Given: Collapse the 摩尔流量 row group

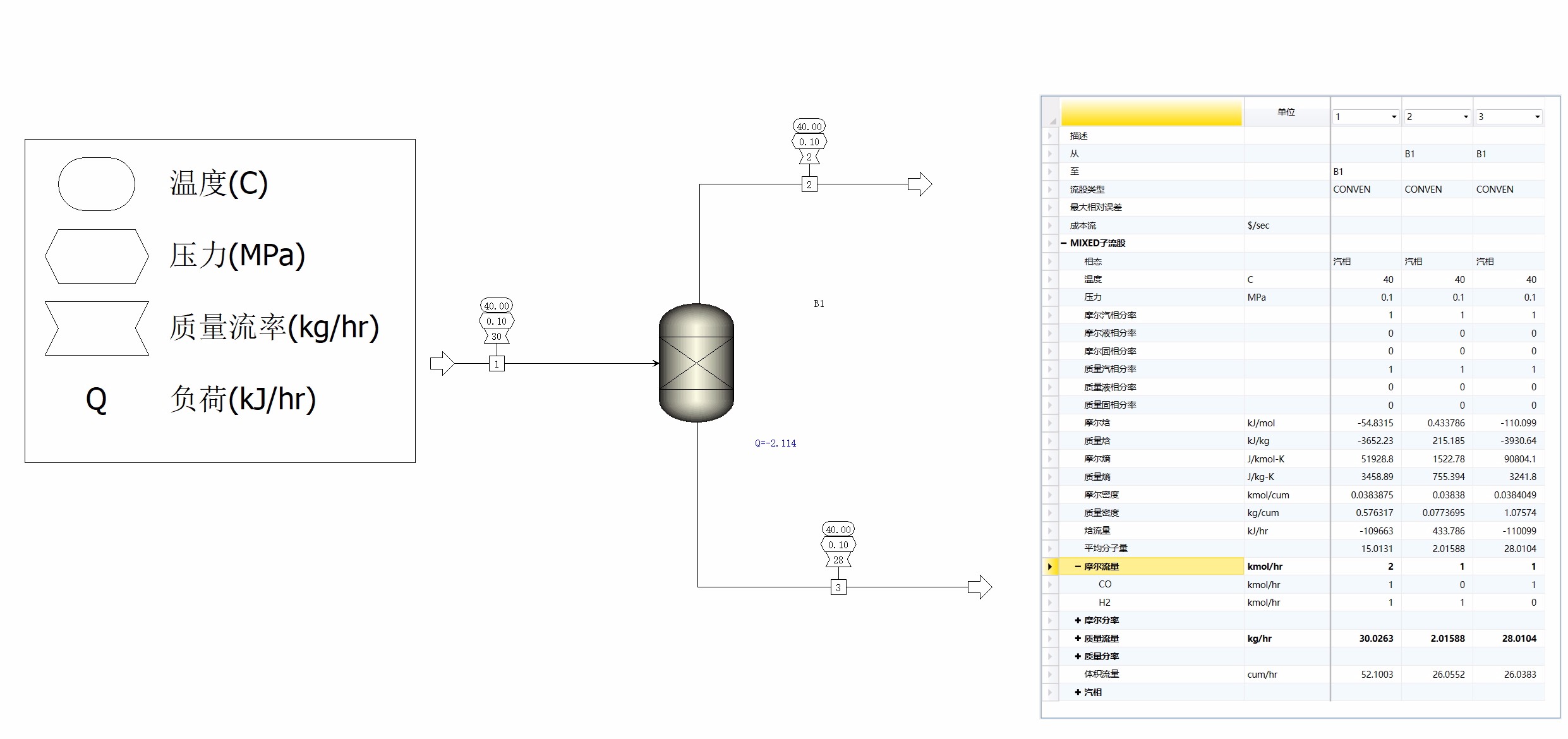Looking at the screenshot, I should (x=1078, y=567).
